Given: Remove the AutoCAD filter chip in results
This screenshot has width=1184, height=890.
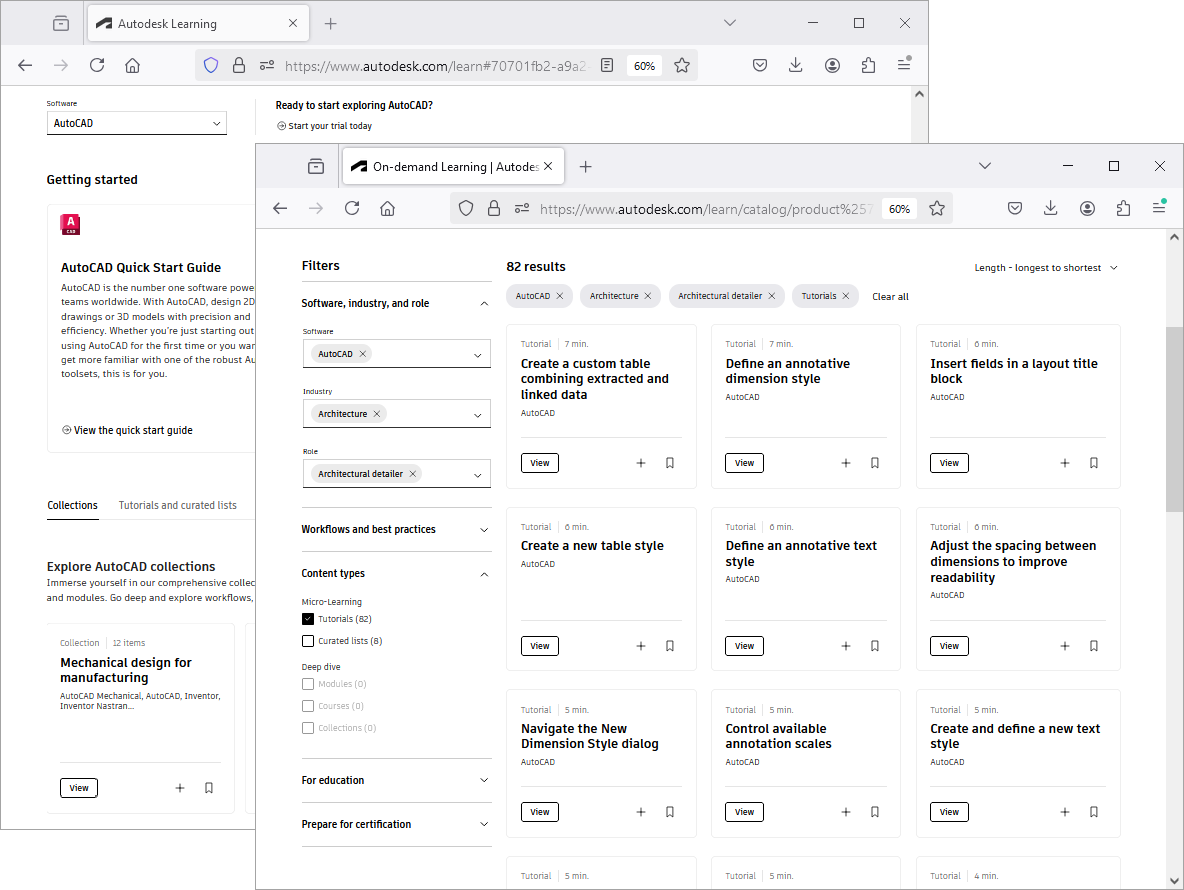Looking at the screenshot, I should (x=560, y=296).
